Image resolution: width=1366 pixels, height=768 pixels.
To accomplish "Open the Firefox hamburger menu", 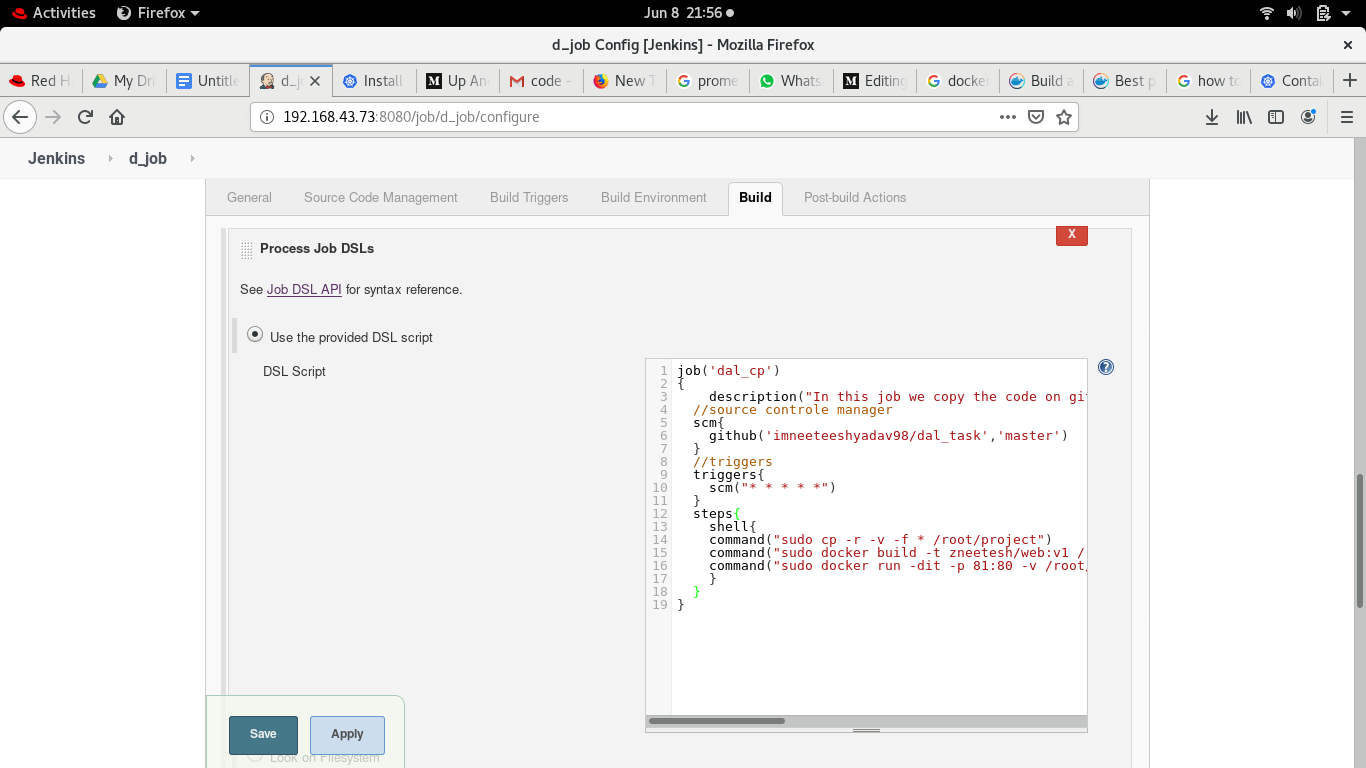I will [1346, 117].
